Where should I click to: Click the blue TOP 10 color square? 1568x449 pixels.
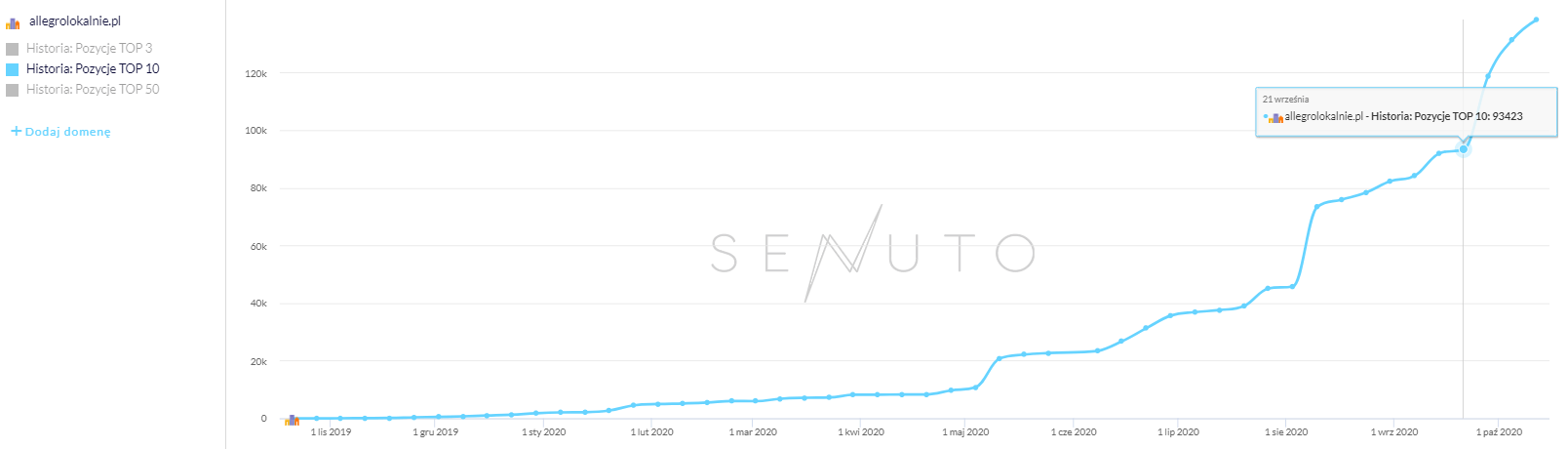tap(13, 69)
